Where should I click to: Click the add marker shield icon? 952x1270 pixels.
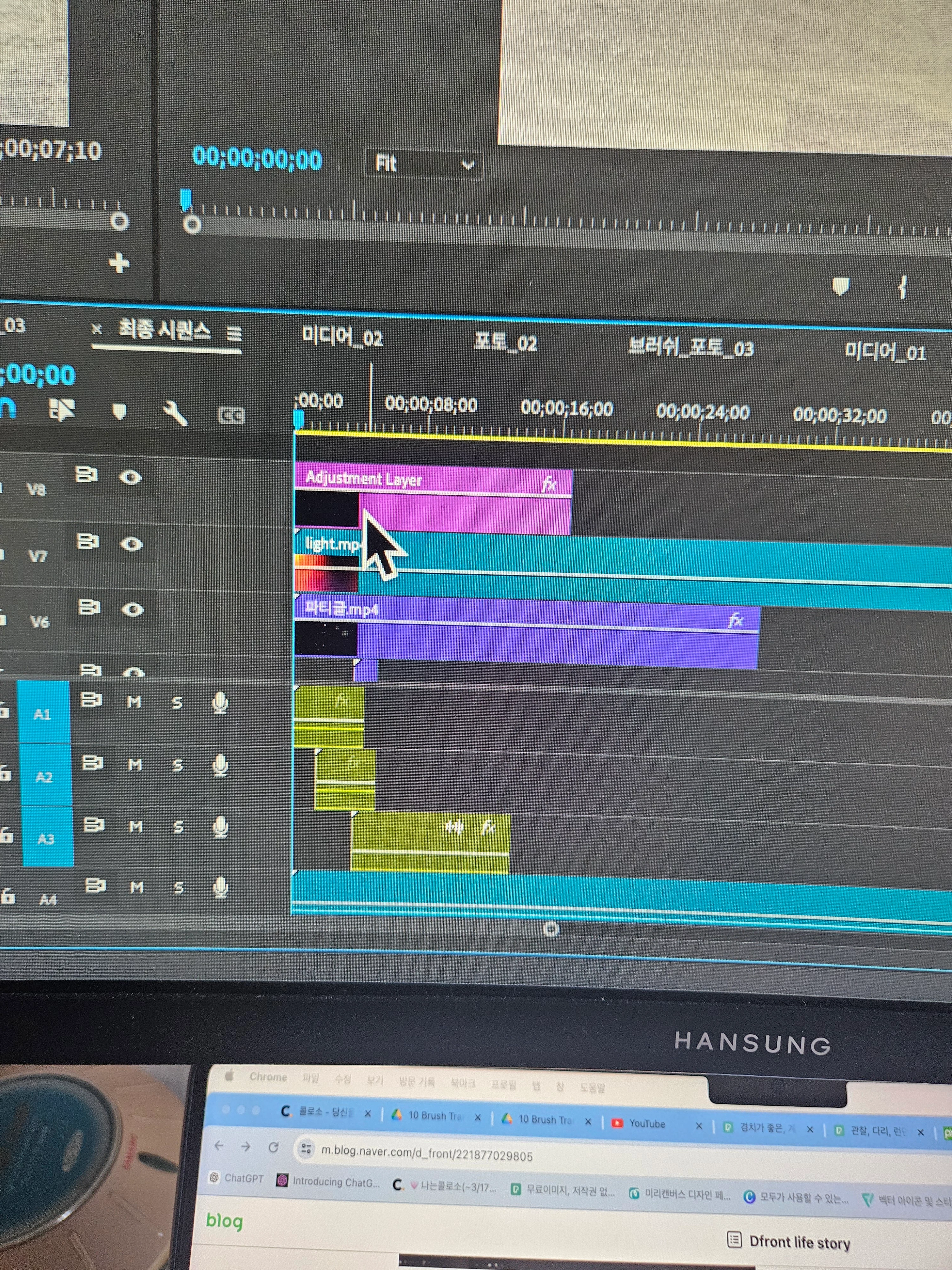[x=119, y=411]
